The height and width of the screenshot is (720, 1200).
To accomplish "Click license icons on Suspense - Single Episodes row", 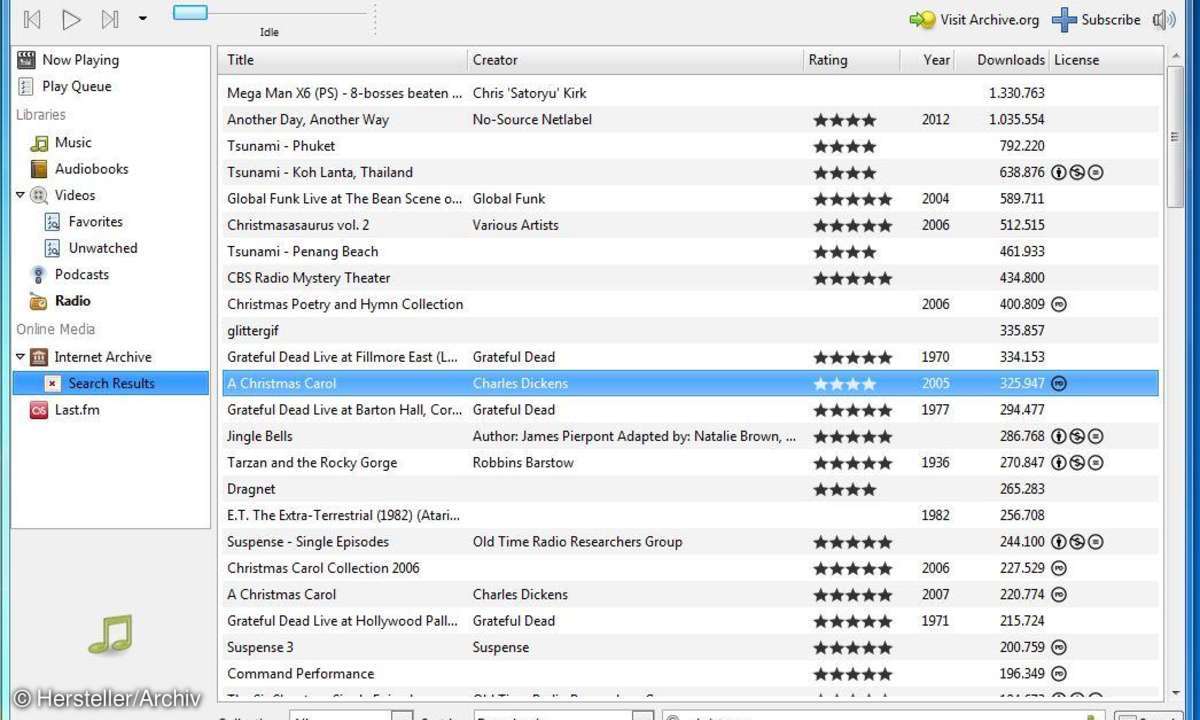I will pos(1078,541).
